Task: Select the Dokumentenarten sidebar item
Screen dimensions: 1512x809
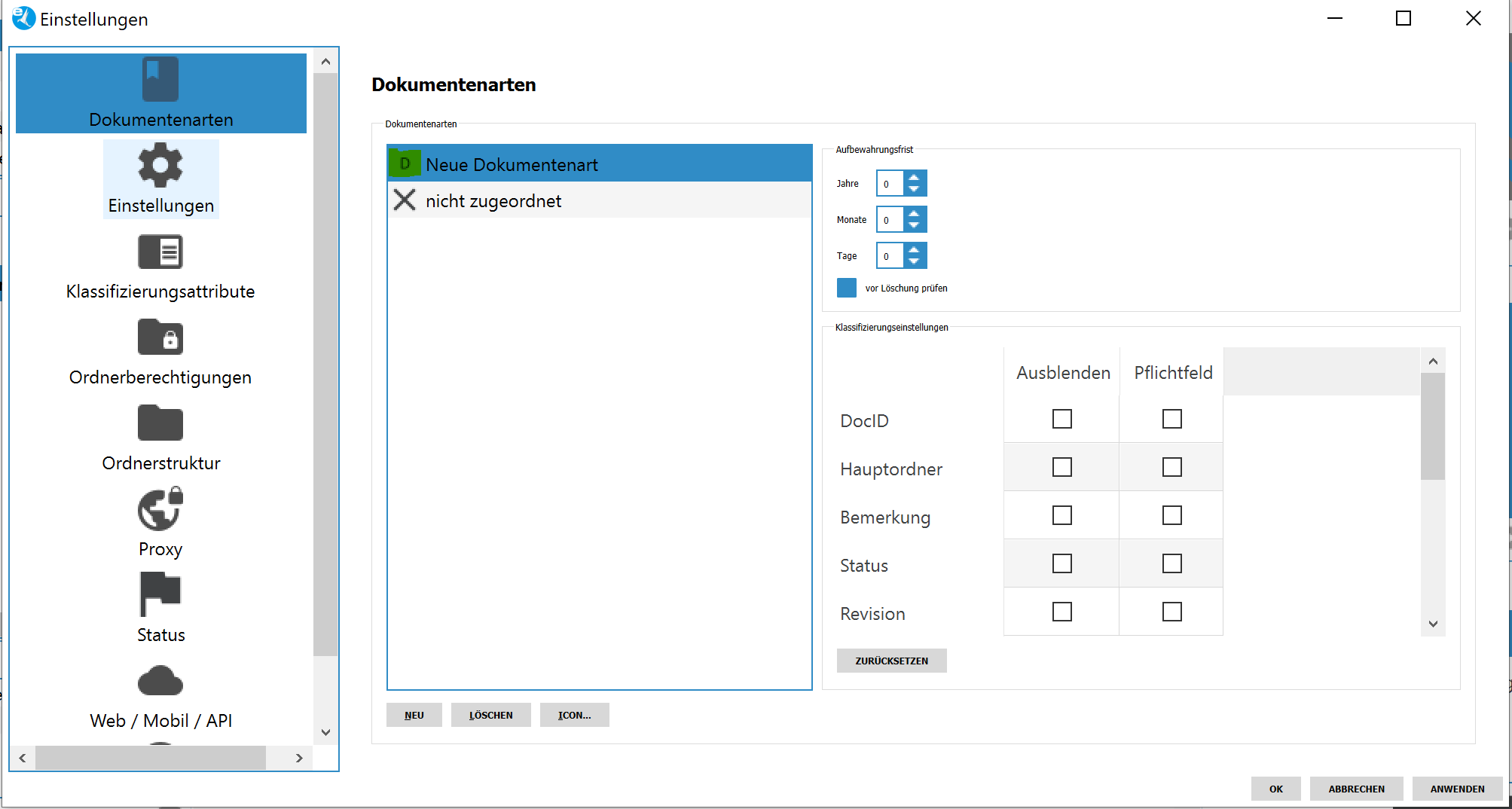Action: pyautogui.click(x=160, y=93)
